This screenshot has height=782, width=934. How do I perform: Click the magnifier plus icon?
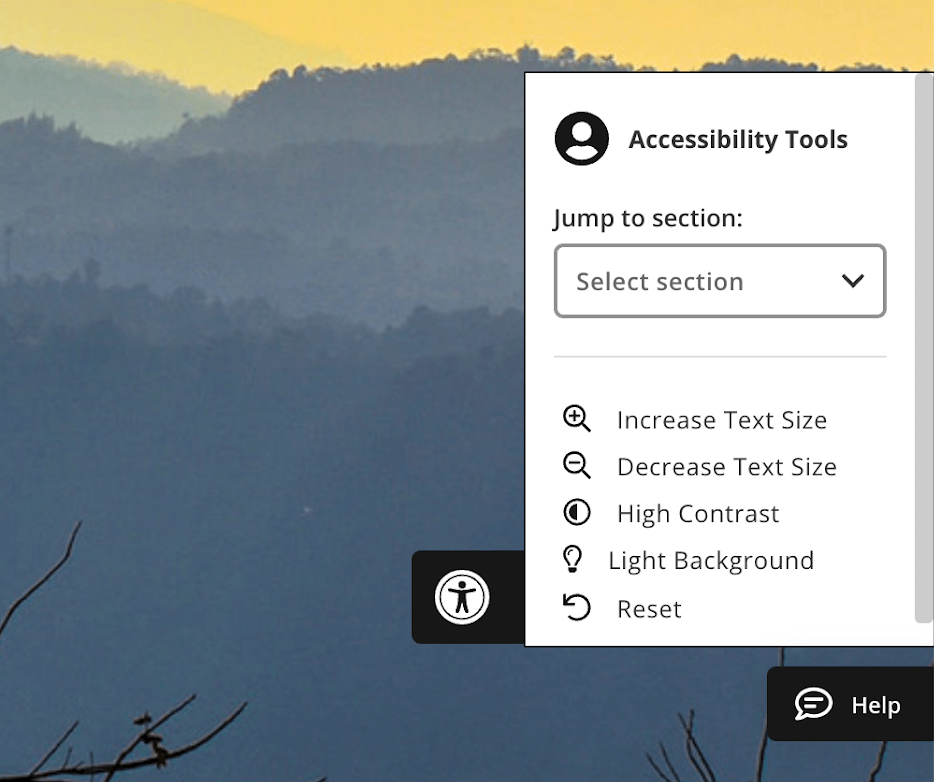coord(577,419)
